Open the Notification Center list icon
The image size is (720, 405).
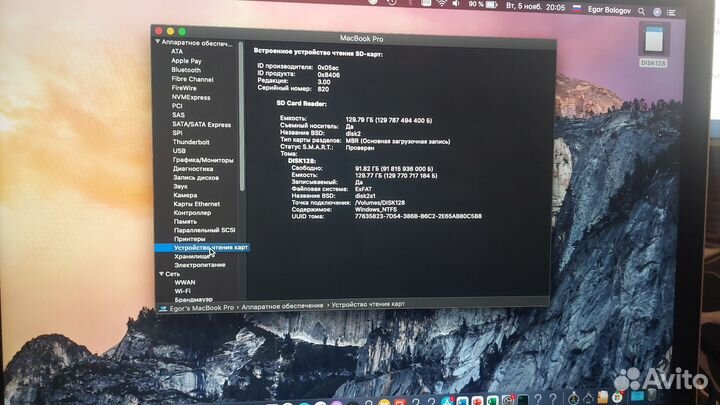pos(671,13)
